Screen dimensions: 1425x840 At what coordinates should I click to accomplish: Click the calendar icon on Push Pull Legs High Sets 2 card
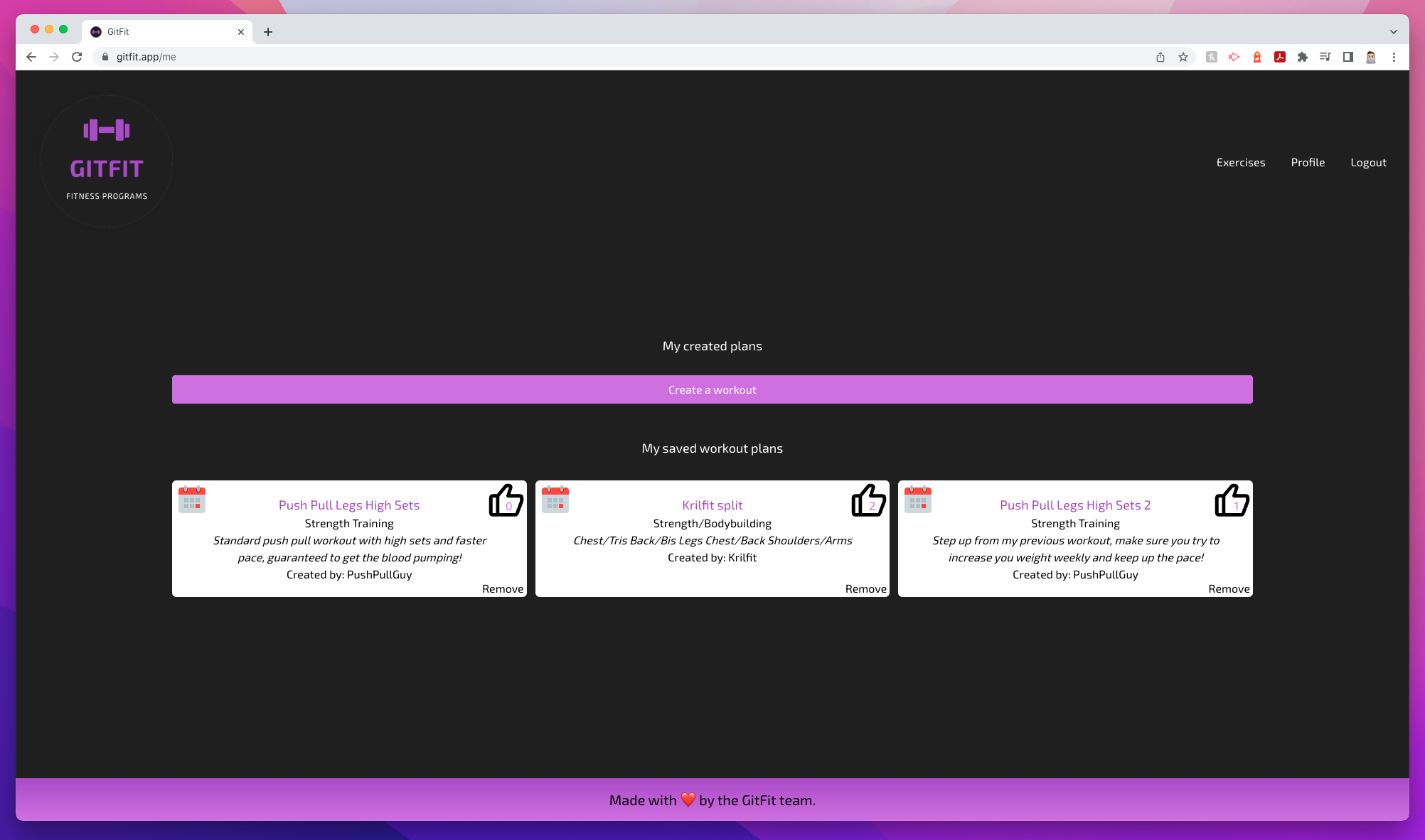tap(918, 499)
